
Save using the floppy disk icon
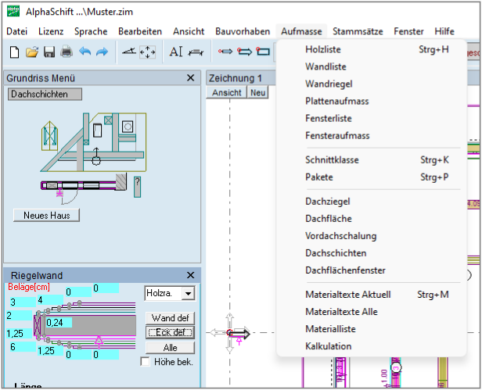pos(49,52)
